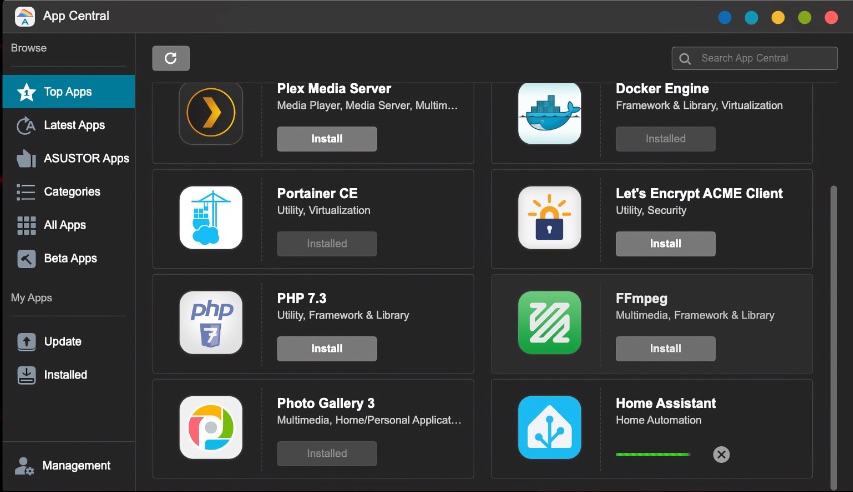Click the blue window control dot
Image resolution: width=853 pixels, height=492 pixels.
coord(725,17)
